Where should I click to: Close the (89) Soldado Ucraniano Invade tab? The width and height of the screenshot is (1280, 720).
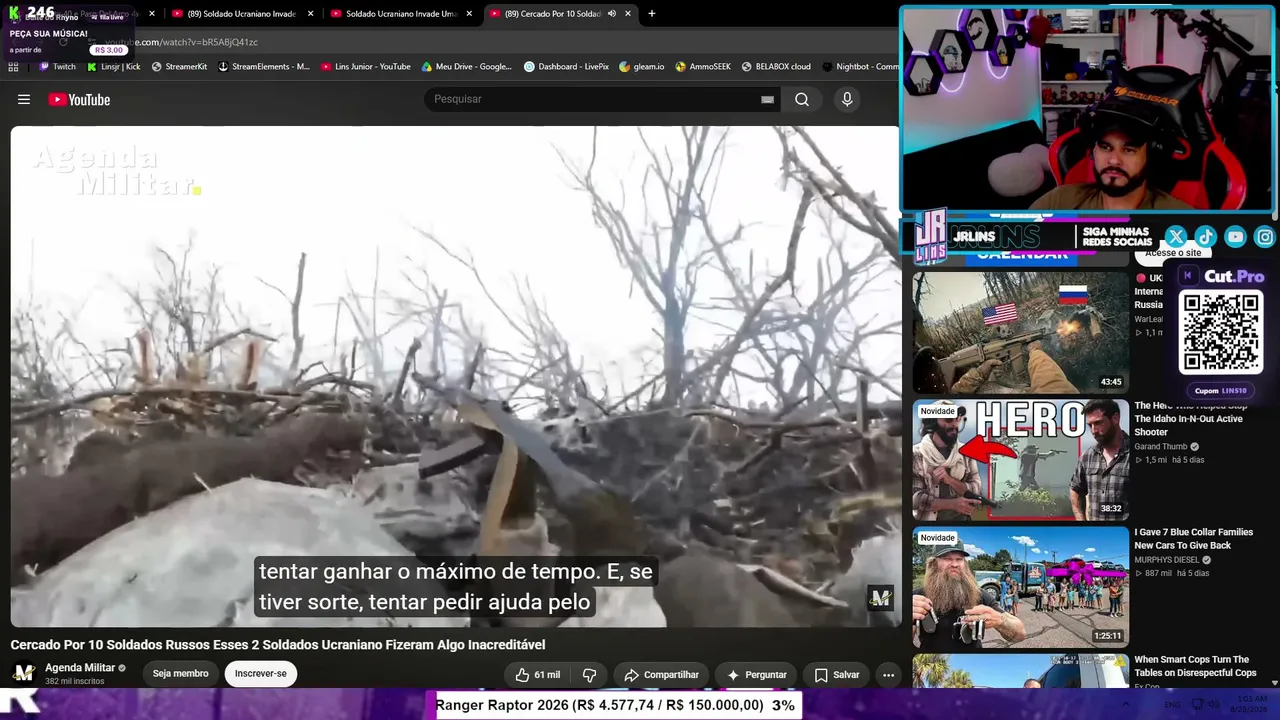310,13
